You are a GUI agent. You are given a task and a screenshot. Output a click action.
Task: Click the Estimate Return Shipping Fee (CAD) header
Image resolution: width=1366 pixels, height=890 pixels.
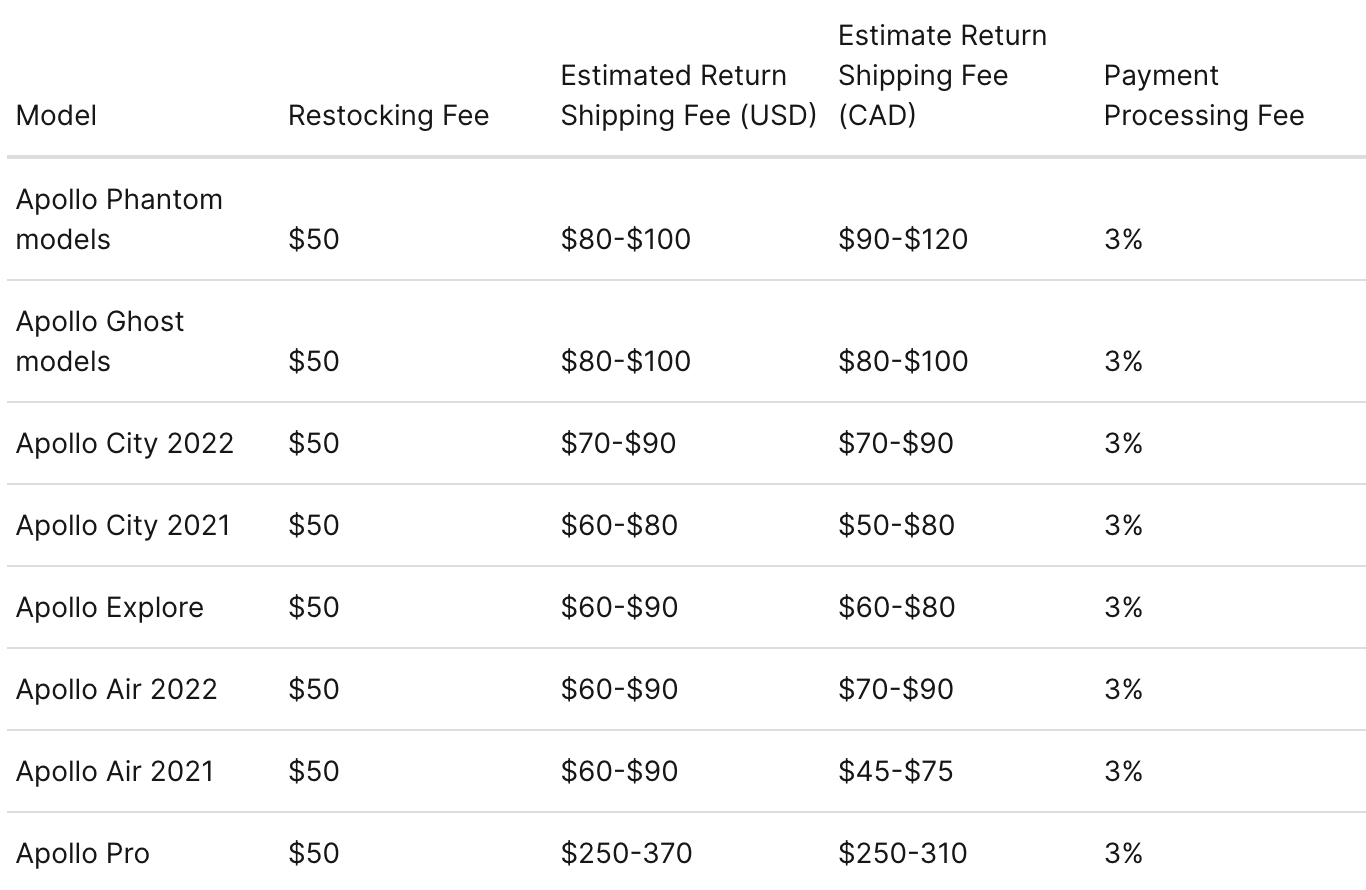pyautogui.click(x=942, y=76)
